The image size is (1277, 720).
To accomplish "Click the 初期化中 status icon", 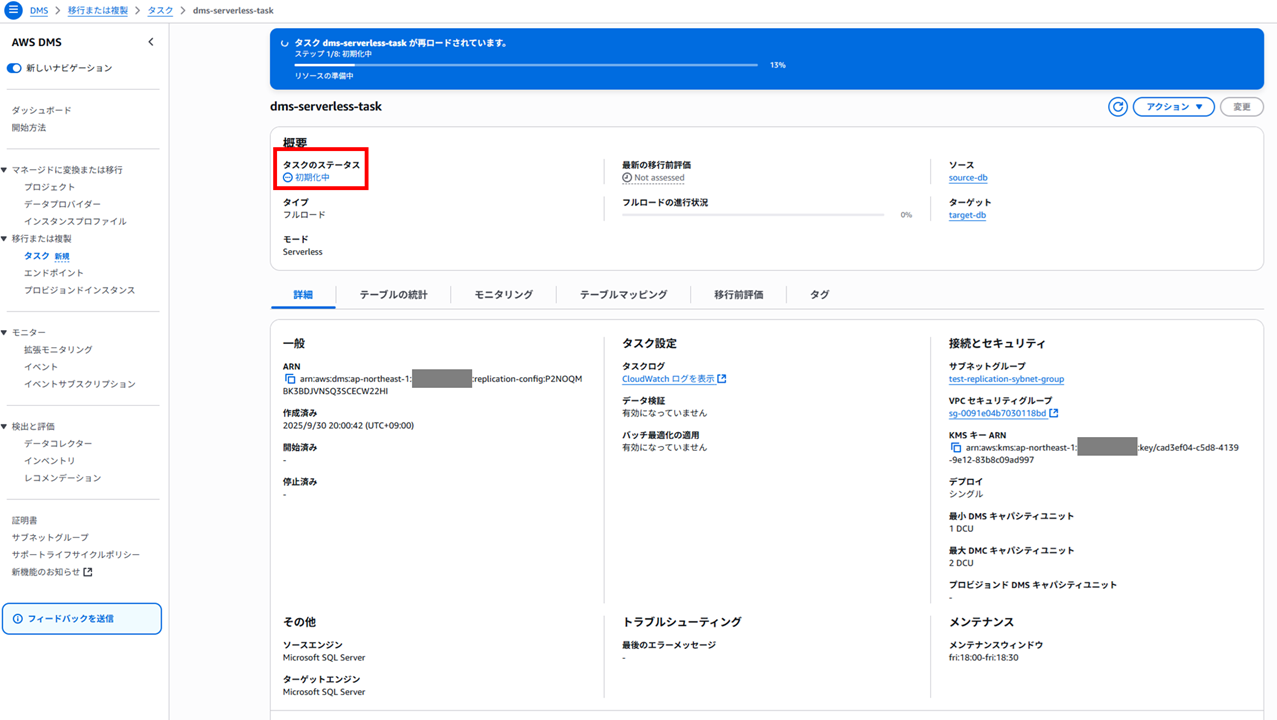I will tap(288, 178).
